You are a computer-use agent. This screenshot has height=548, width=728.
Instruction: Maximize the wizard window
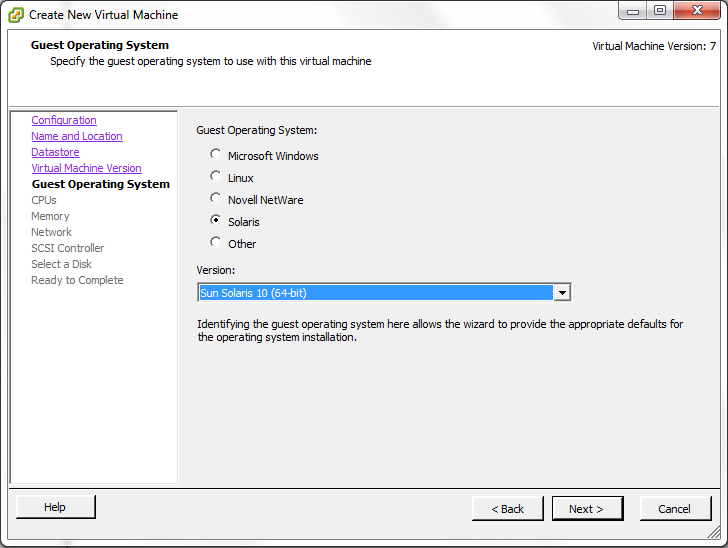tap(659, 11)
